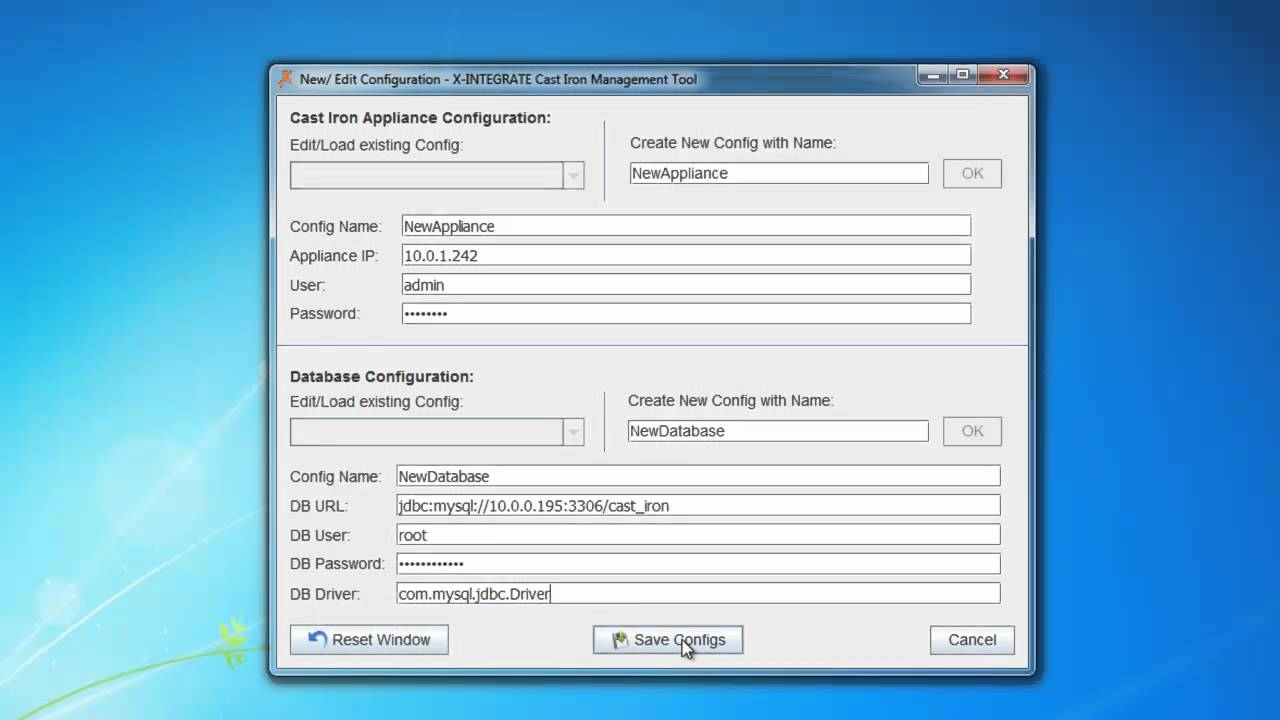Click the DB Driver label
The height and width of the screenshot is (720, 1280).
pos(325,594)
